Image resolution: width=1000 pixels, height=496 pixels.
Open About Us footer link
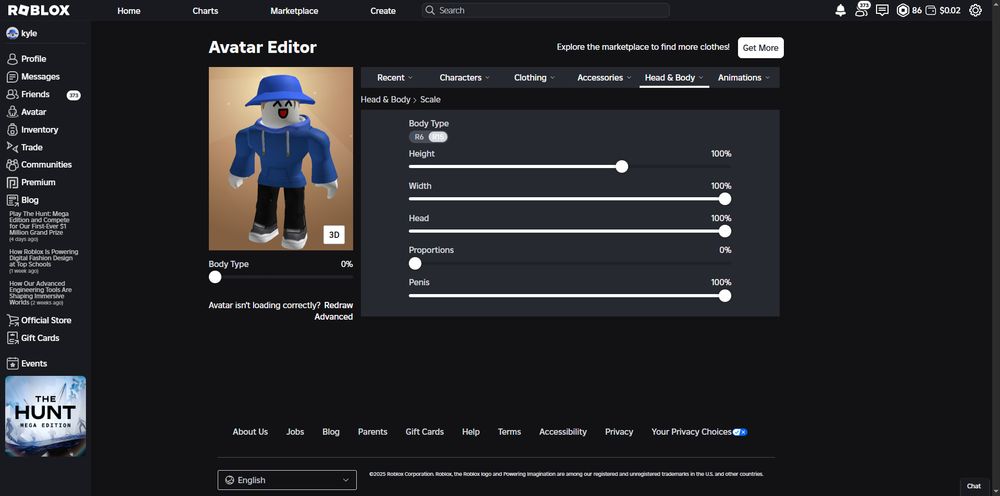pos(250,432)
